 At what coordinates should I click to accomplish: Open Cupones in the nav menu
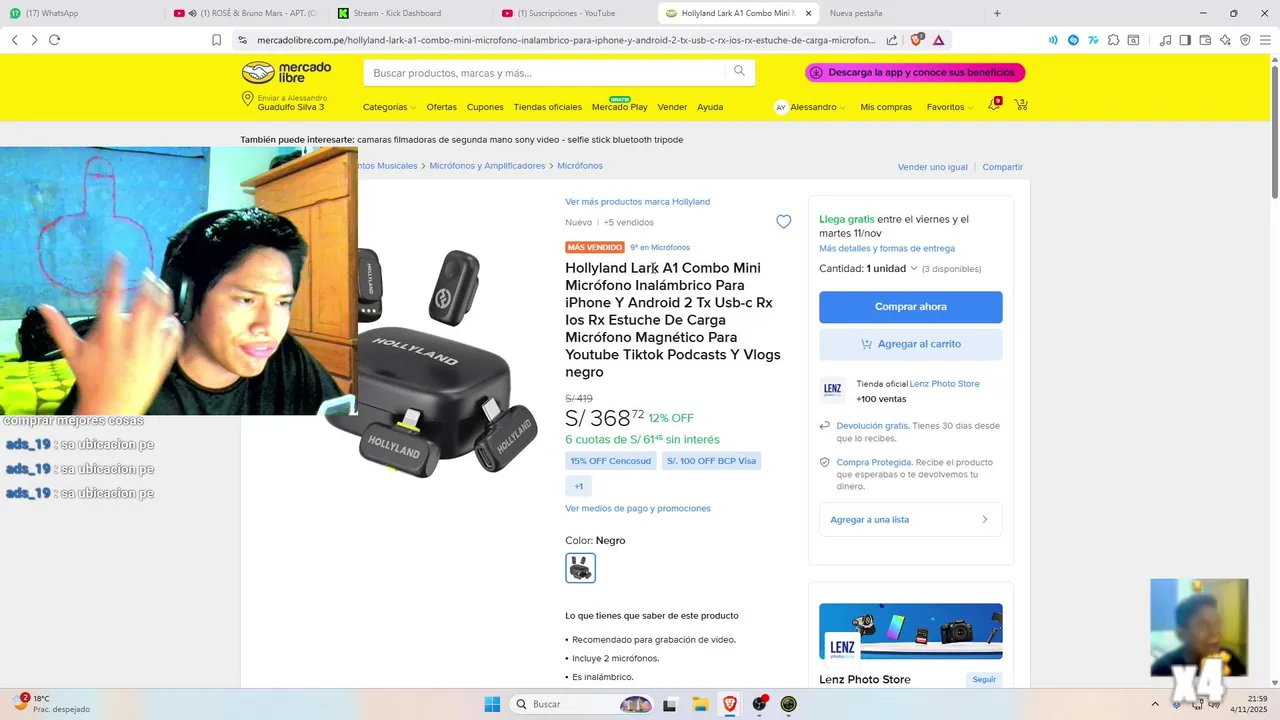(485, 107)
